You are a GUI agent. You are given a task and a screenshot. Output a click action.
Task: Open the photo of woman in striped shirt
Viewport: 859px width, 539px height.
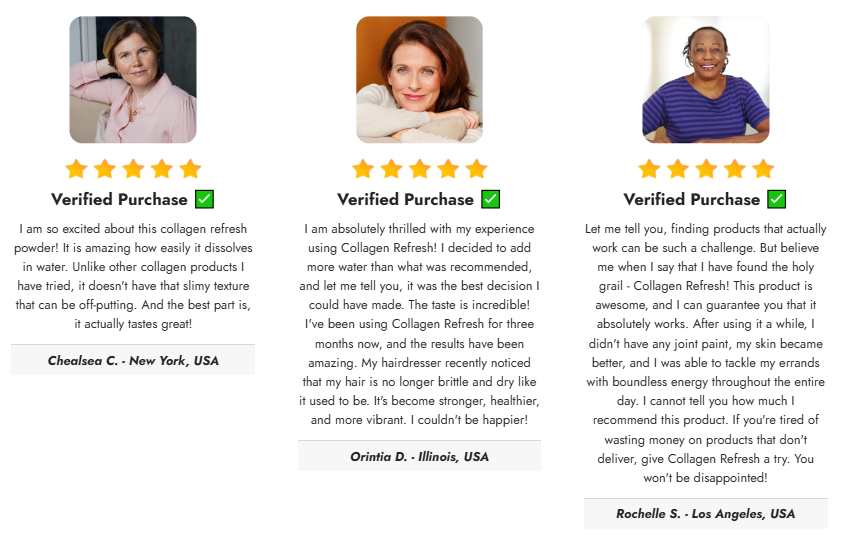tap(706, 80)
